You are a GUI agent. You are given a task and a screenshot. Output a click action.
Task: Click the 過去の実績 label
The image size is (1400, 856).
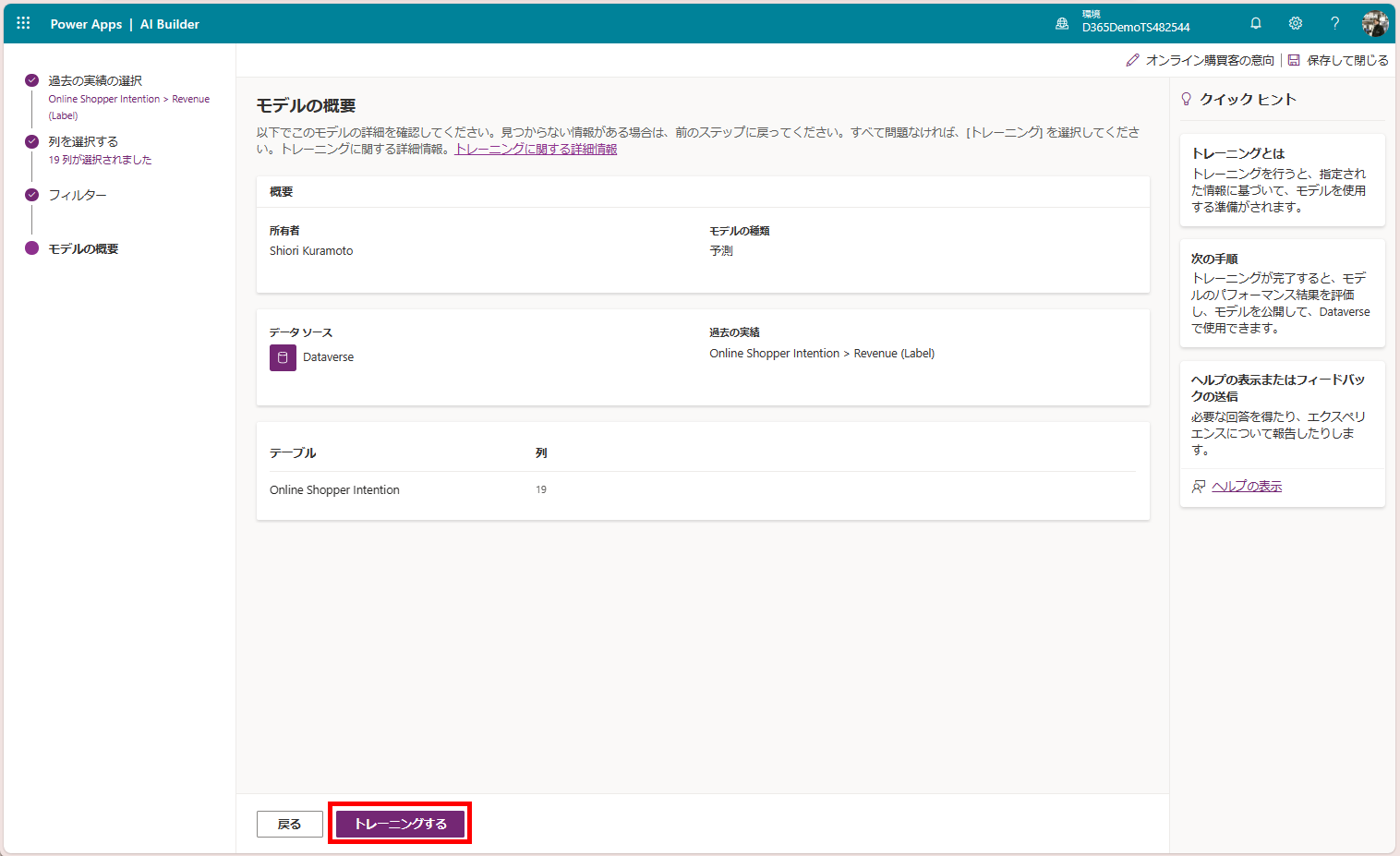tap(734, 332)
